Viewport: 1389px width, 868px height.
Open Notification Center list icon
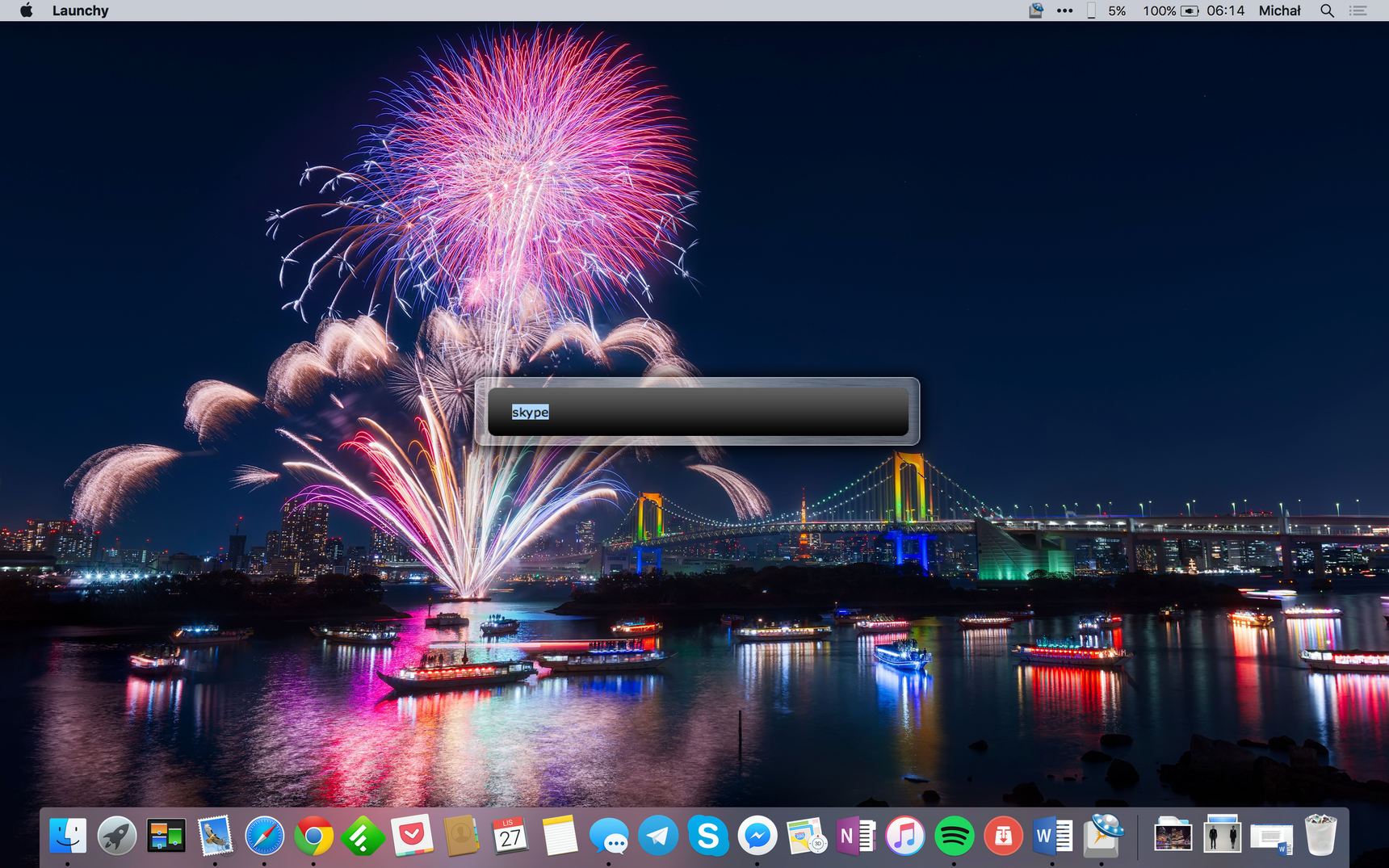pyautogui.click(x=1358, y=10)
